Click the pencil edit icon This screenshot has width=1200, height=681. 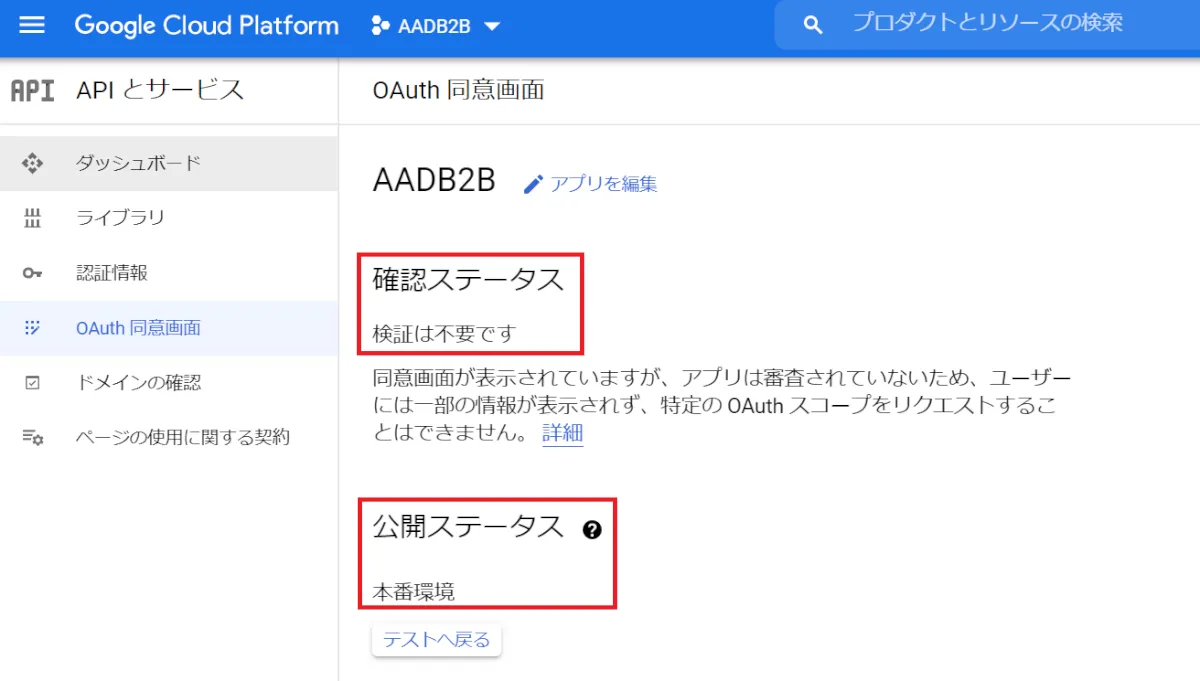click(x=534, y=184)
